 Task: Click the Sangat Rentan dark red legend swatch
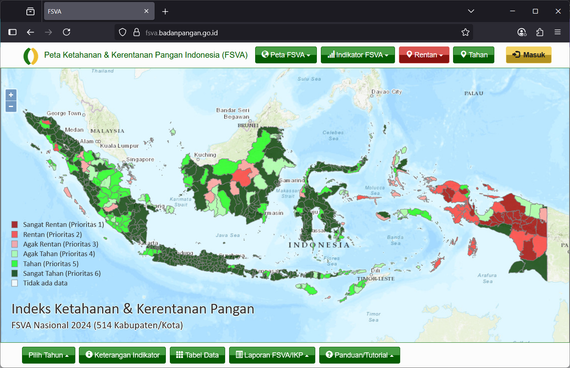point(15,225)
